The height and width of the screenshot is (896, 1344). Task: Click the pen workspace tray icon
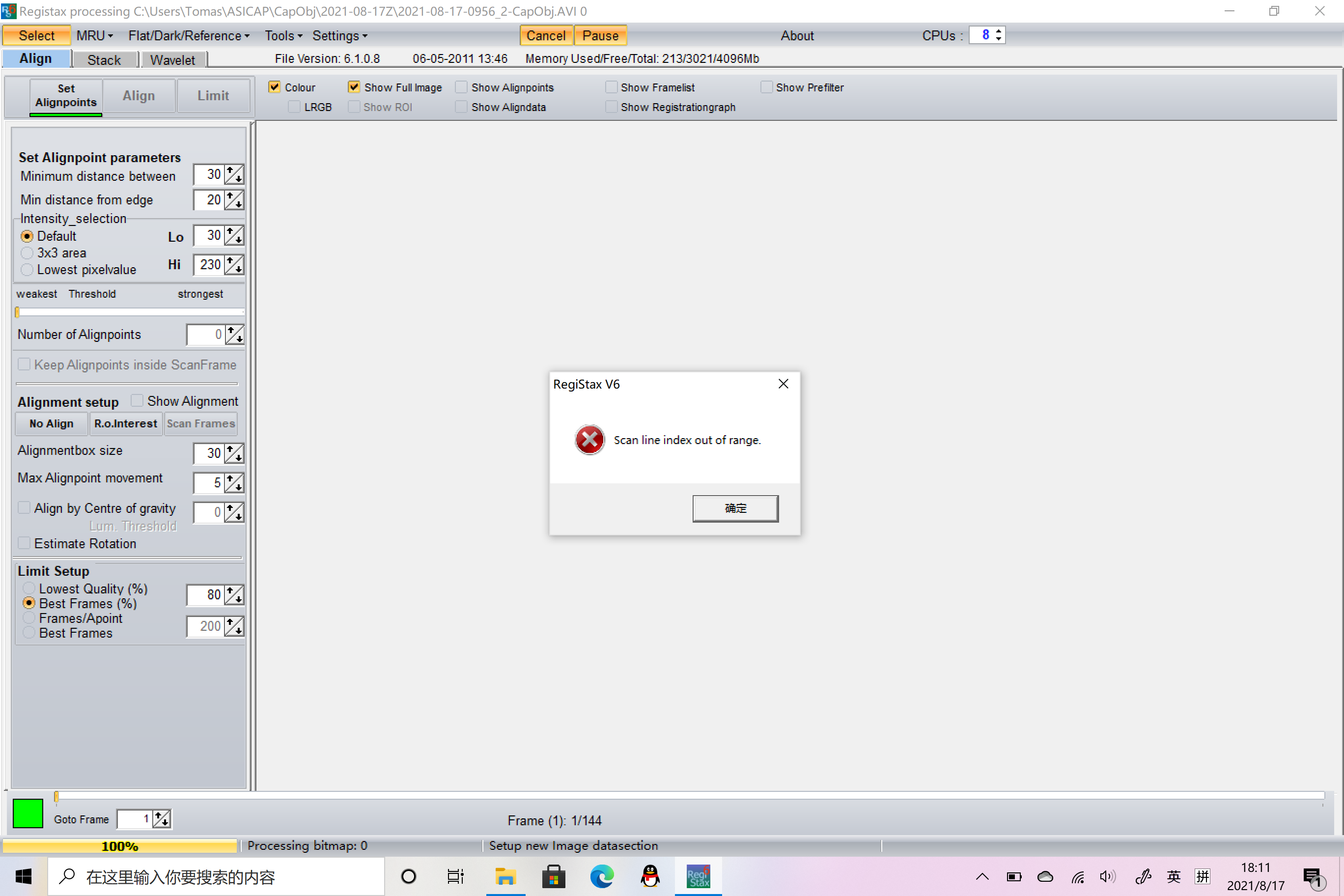pos(1143,876)
